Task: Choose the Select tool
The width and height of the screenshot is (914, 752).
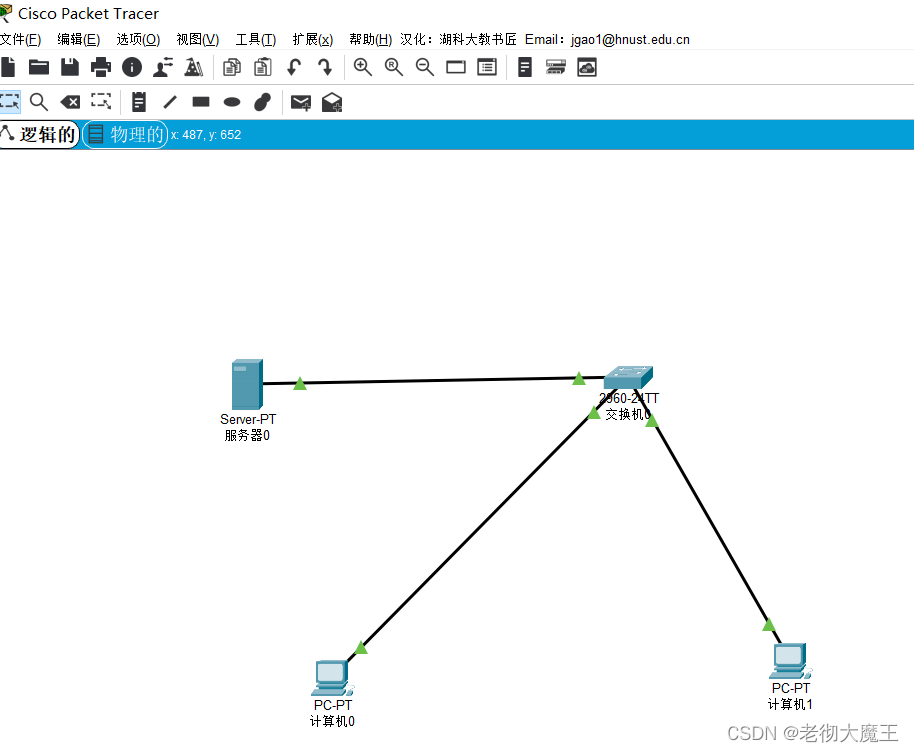Action: point(9,101)
